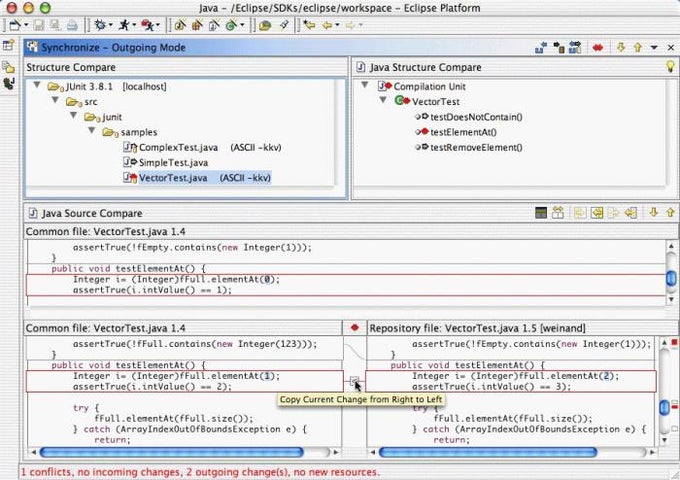Go to next difference in Synchronize toolbar
The width and height of the screenshot is (680, 480).
pos(621,47)
